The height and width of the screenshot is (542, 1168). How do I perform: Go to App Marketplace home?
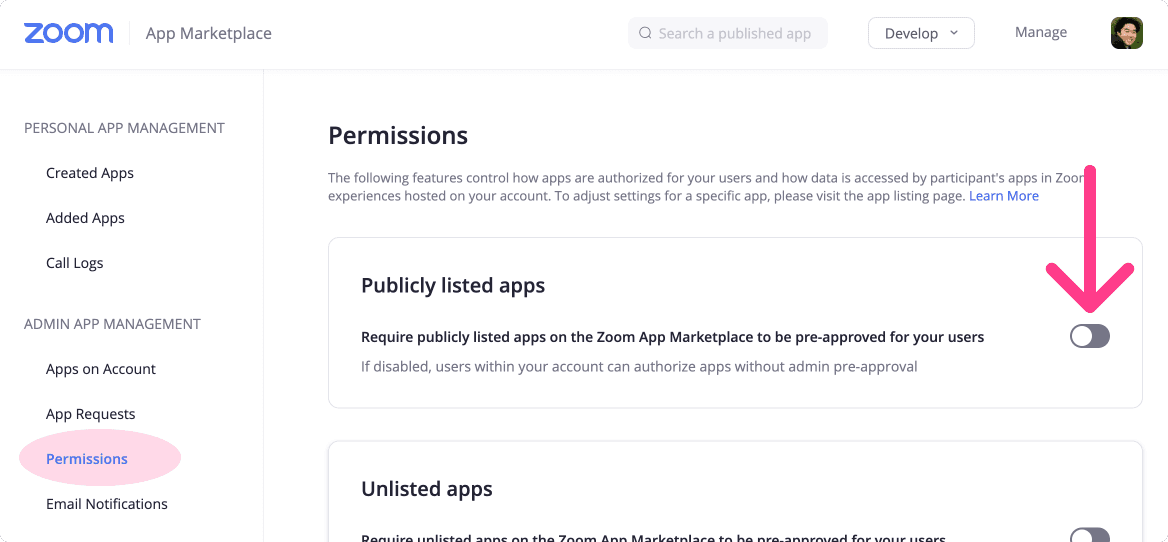click(209, 34)
